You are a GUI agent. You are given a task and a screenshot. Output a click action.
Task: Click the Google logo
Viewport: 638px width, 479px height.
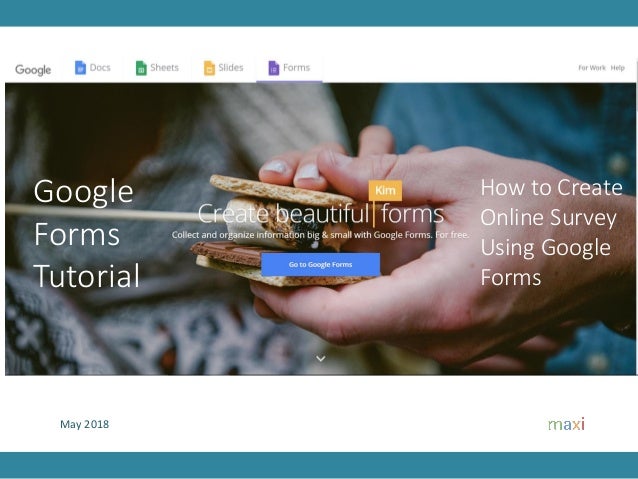point(33,70)
